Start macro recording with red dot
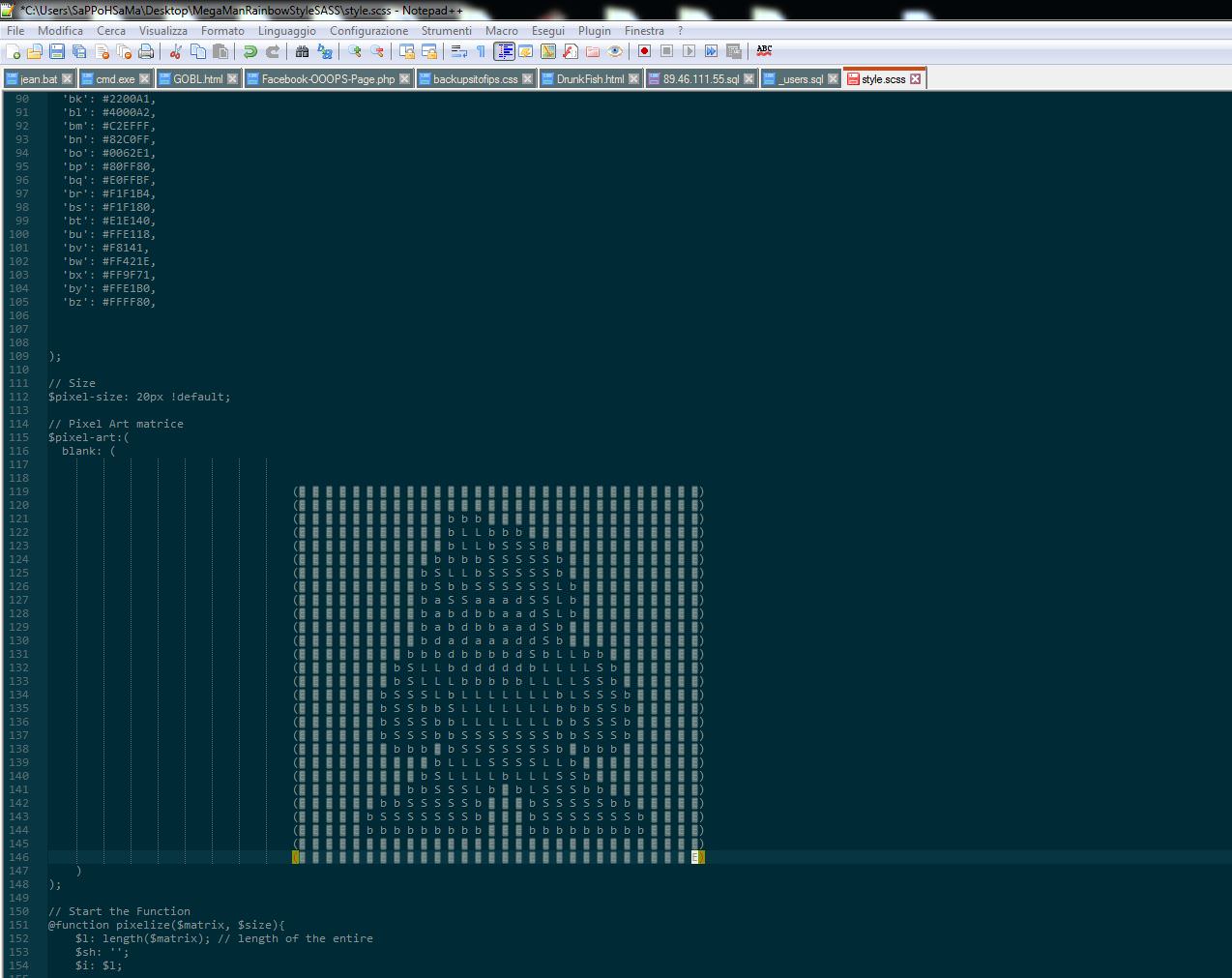 (645, 51)
